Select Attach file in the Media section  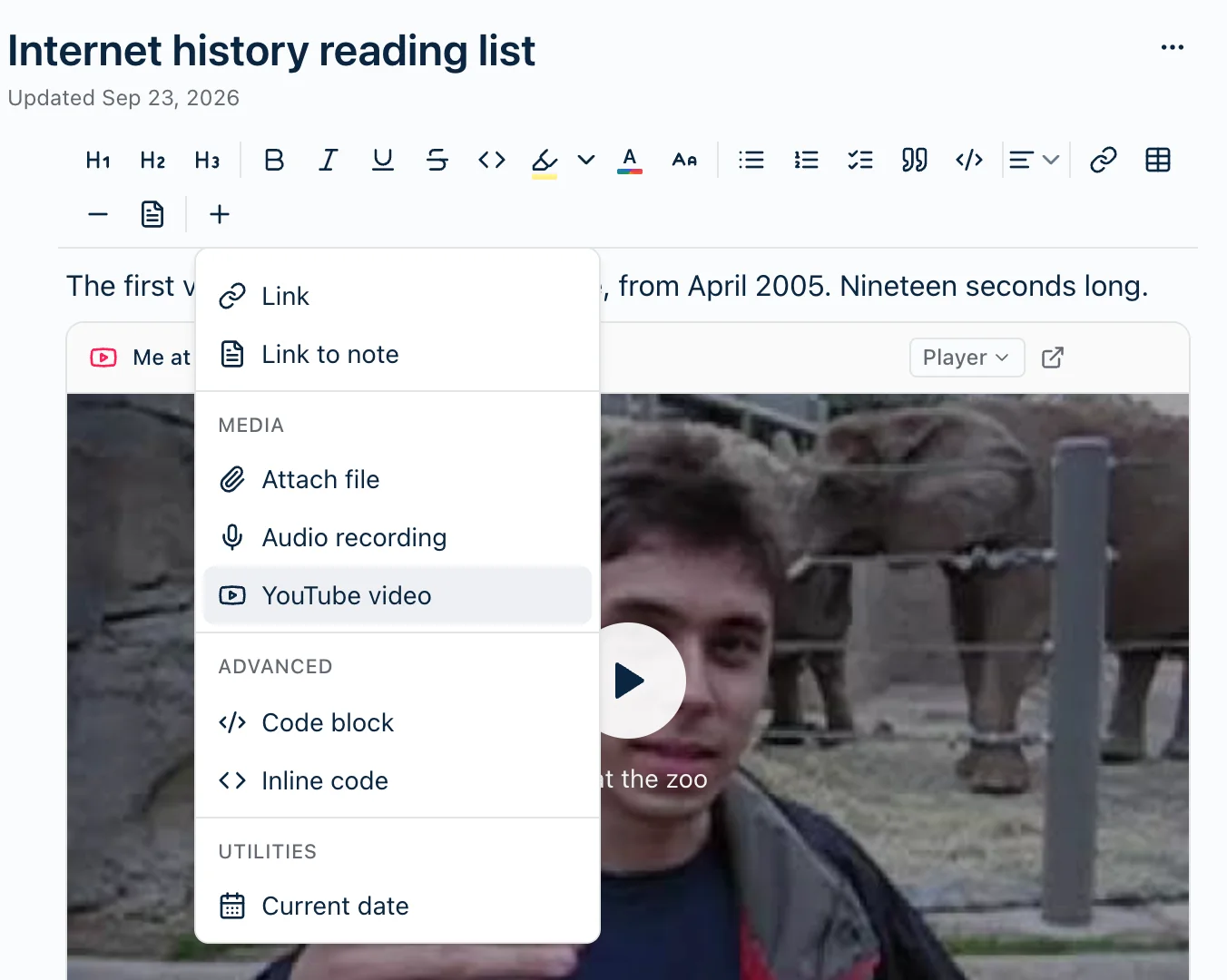click(x=398, y=480)
